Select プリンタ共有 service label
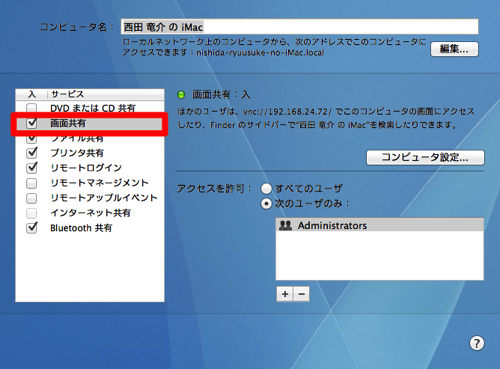The image size is (500, 369). (77, 153)
